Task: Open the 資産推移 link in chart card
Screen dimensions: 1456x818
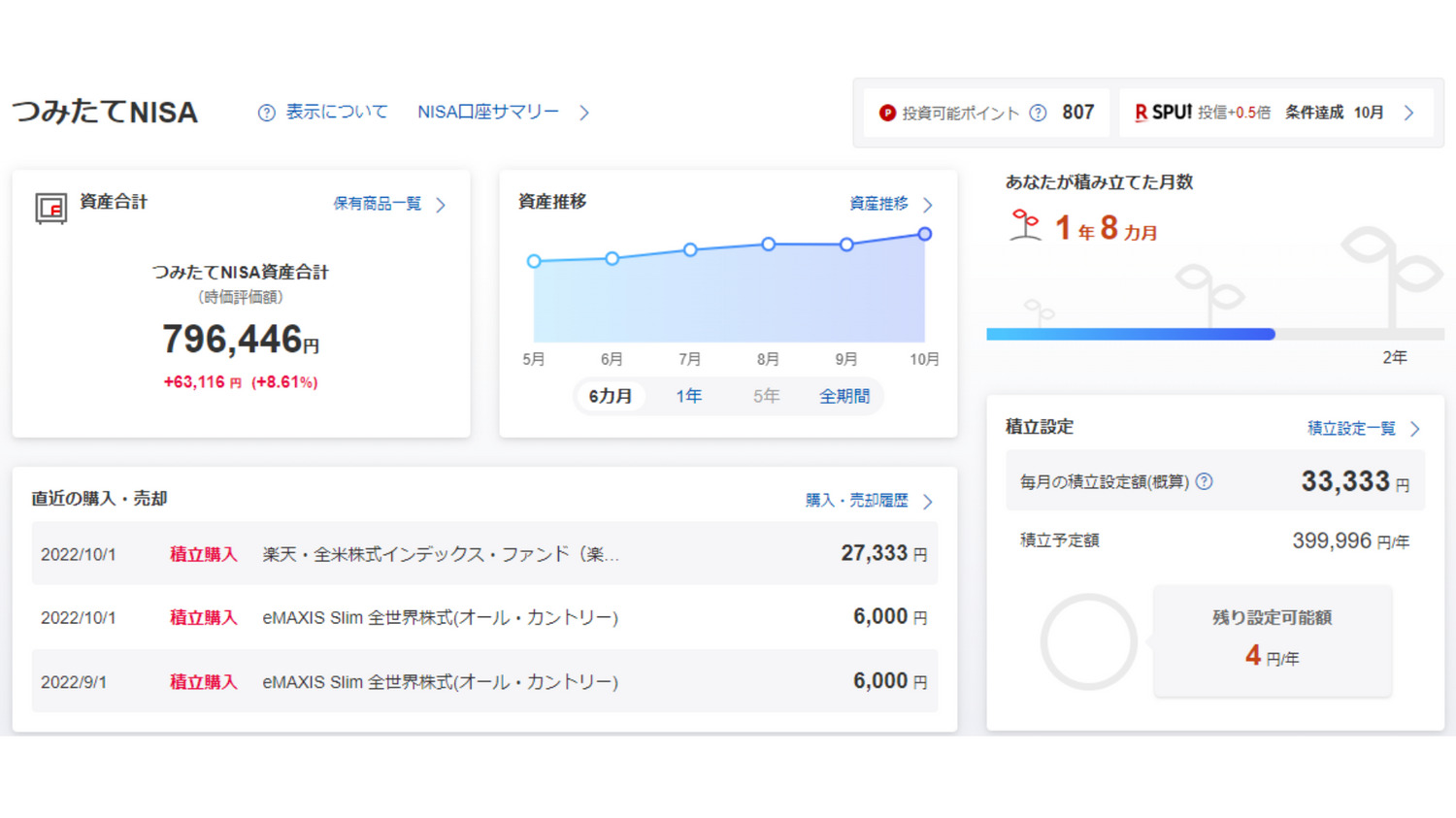Action: 878,204
